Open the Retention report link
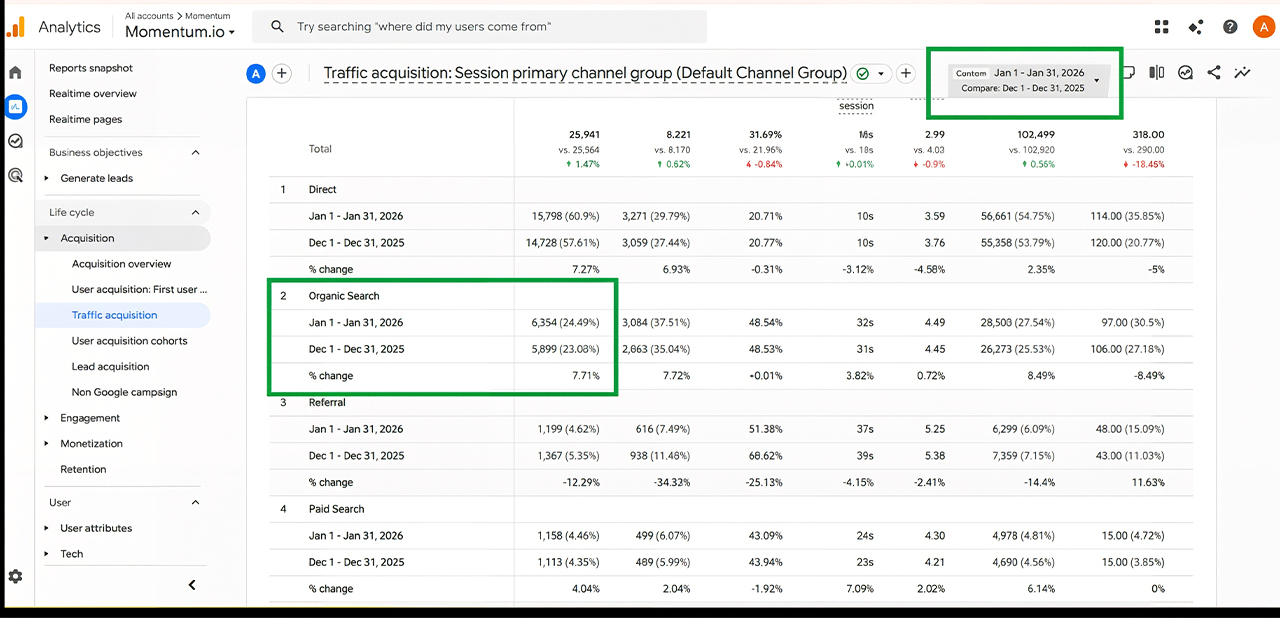The image size is (1280, 618). [83, 469]
